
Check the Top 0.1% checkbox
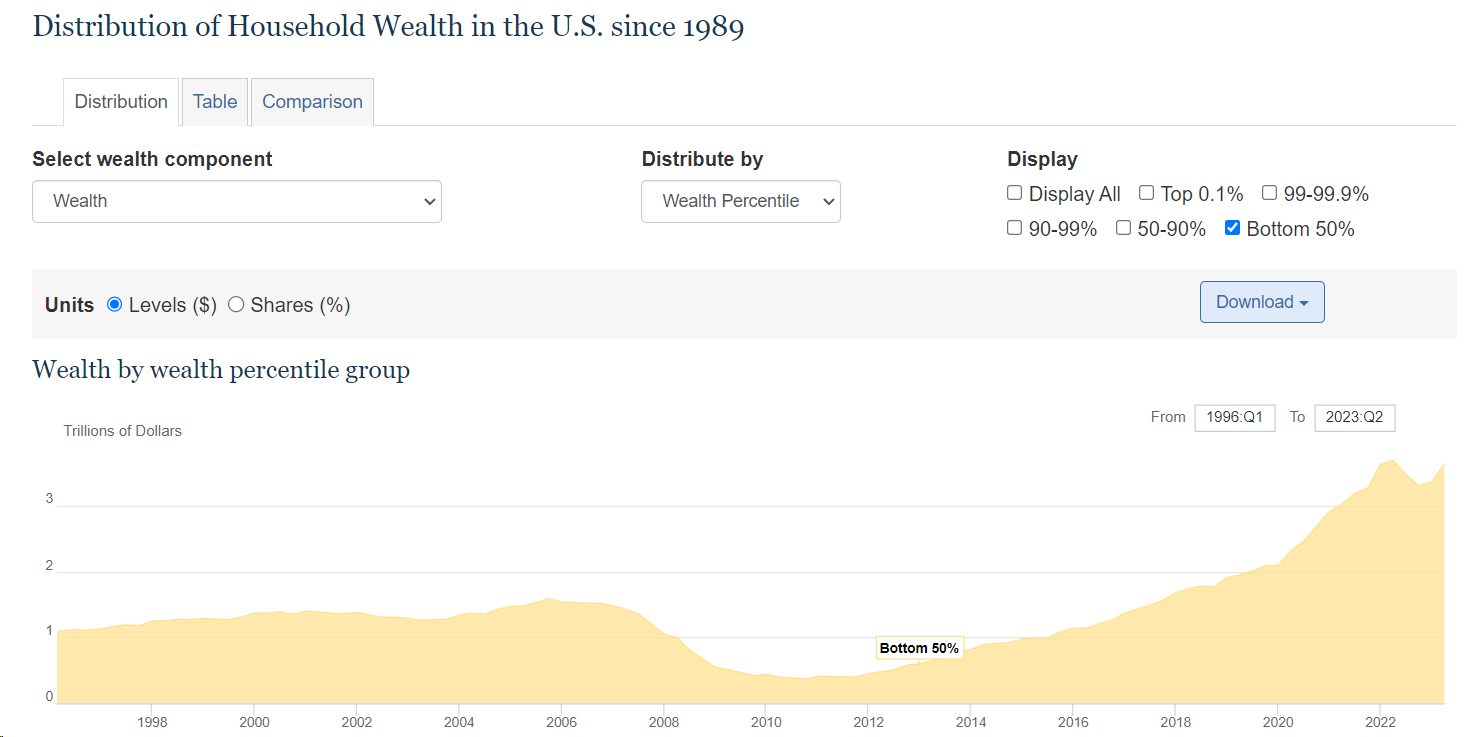click(1147, 193)
